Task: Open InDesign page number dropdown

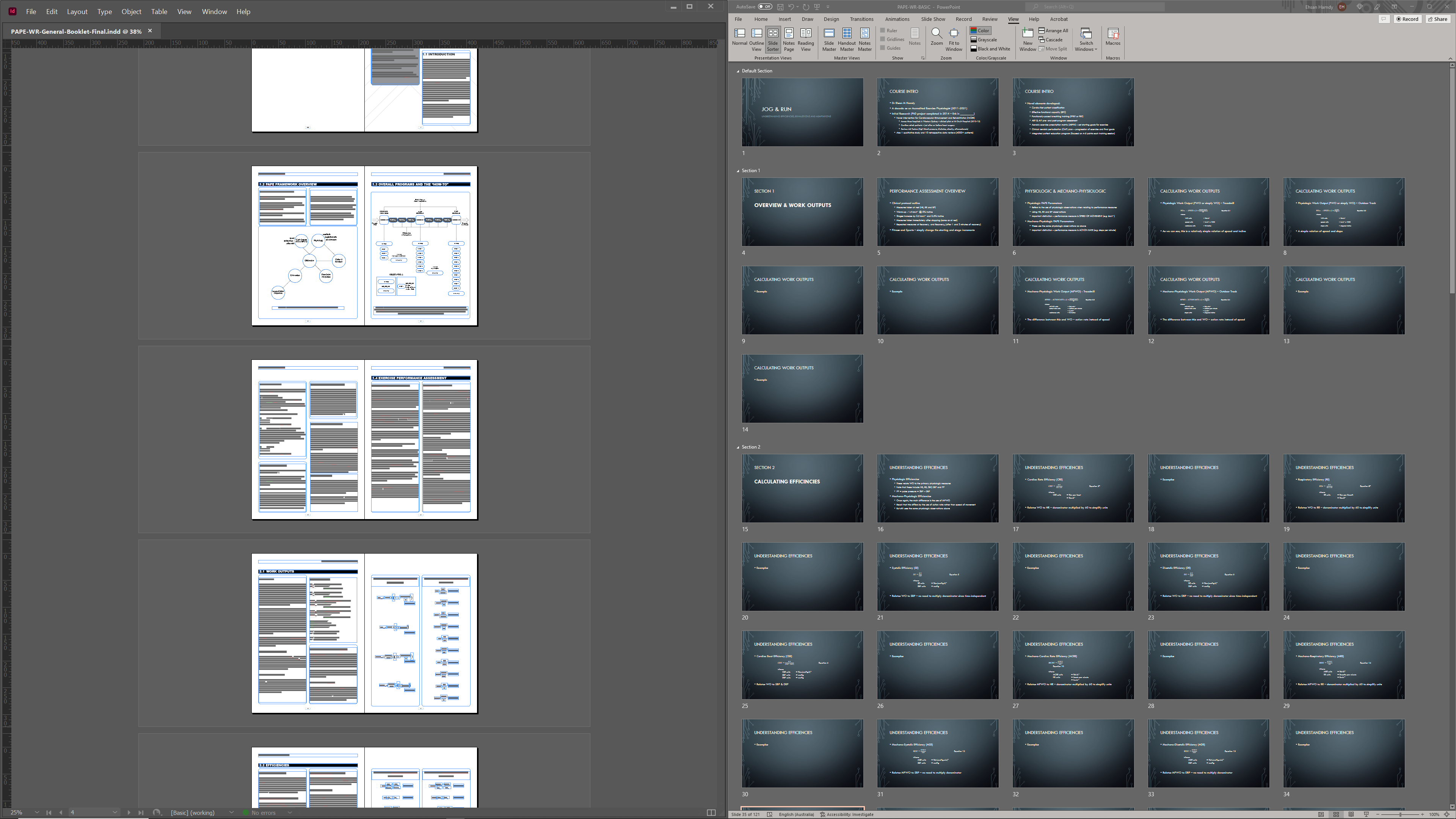Action: click(115, 813)
